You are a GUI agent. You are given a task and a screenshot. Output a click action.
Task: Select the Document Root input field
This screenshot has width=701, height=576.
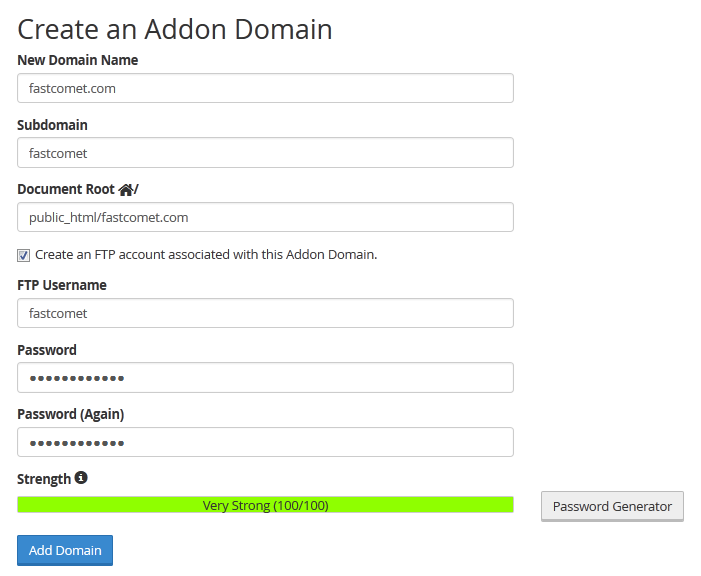[x=265, y=217]
